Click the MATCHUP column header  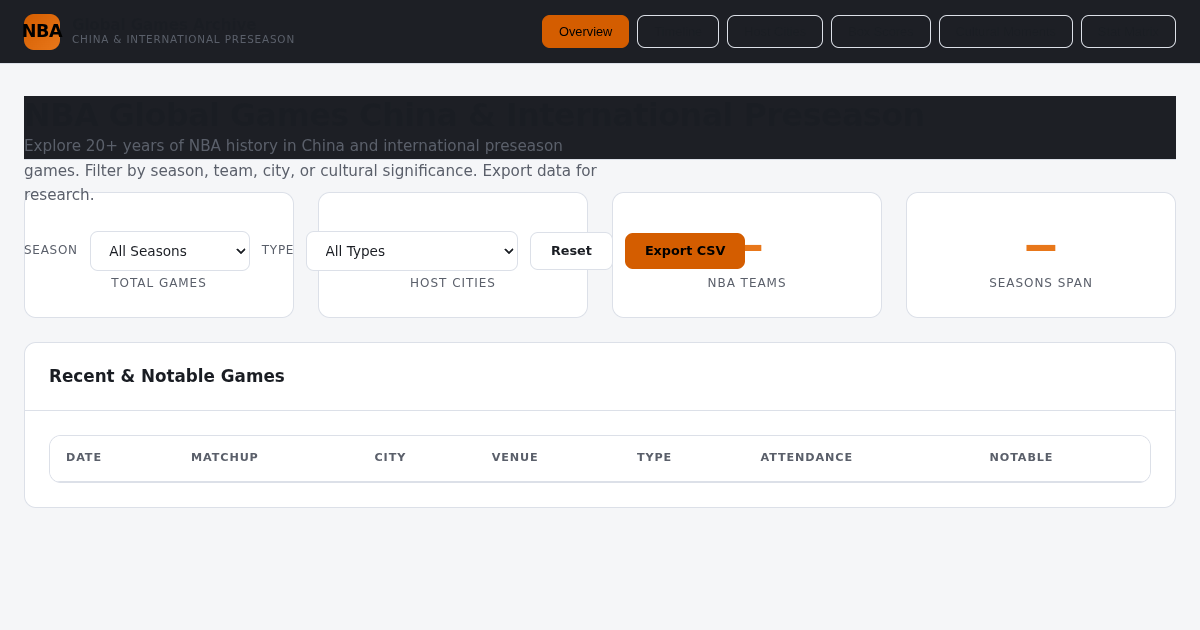click(225, 458)
